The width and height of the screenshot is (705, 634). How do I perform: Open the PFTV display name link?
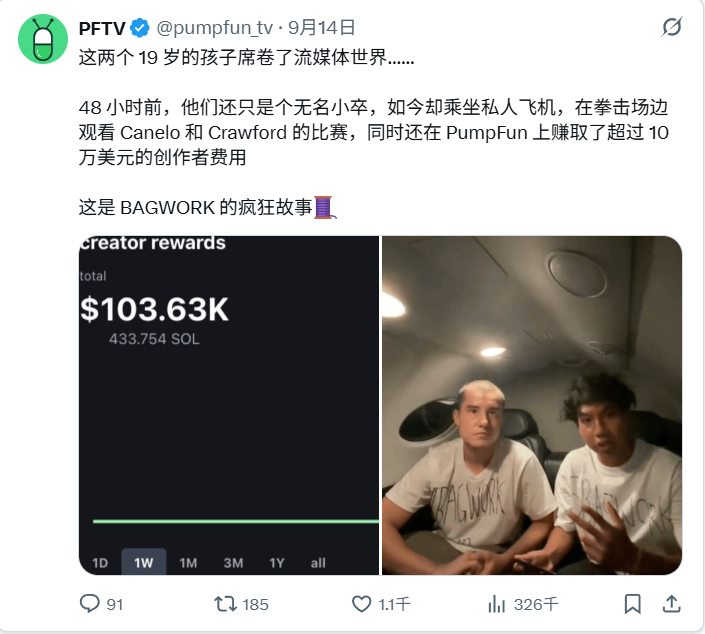click(102, 28)
